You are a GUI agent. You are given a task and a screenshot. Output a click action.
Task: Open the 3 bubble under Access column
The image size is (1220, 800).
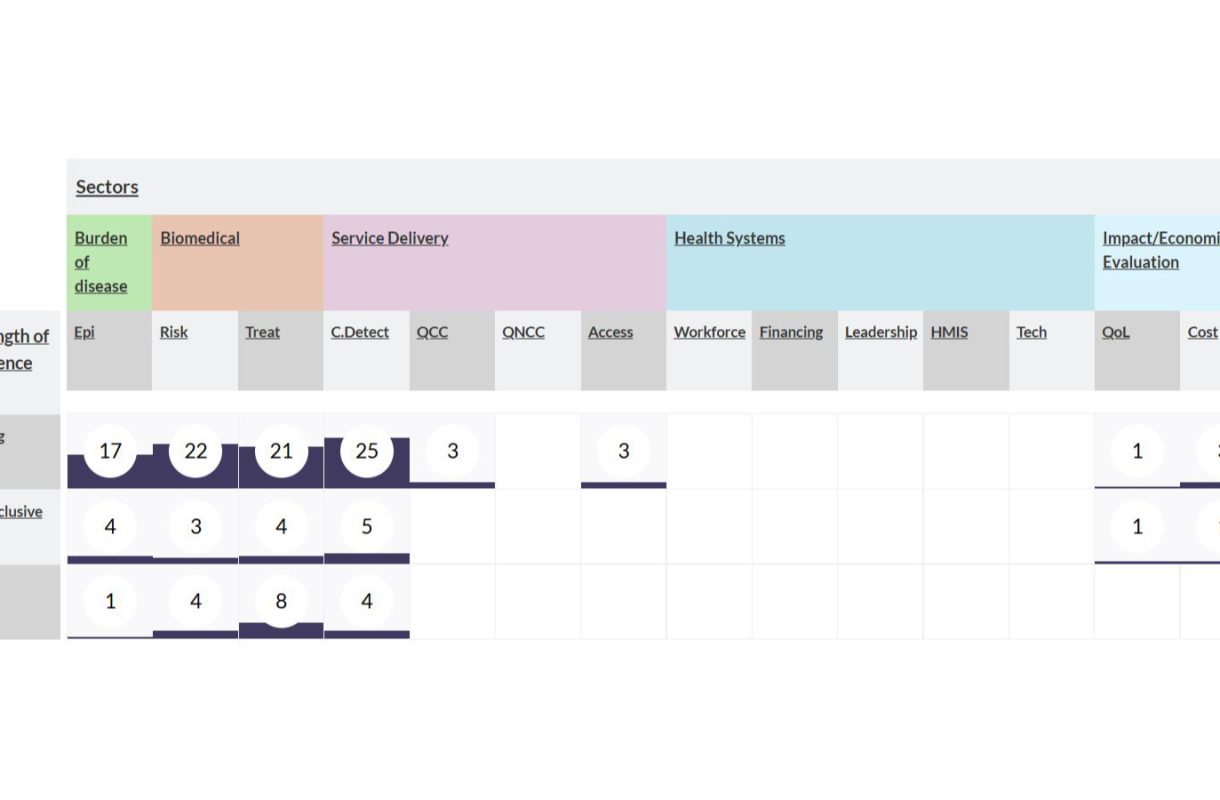[624, 451]
